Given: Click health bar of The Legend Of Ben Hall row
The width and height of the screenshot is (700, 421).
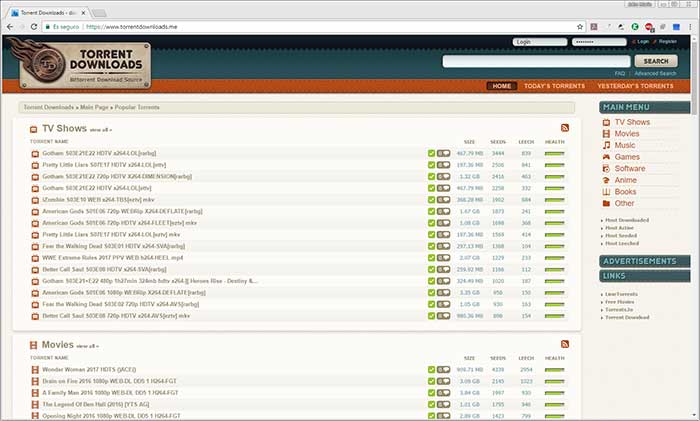Looking at the screenshot, I should point(554,405).
